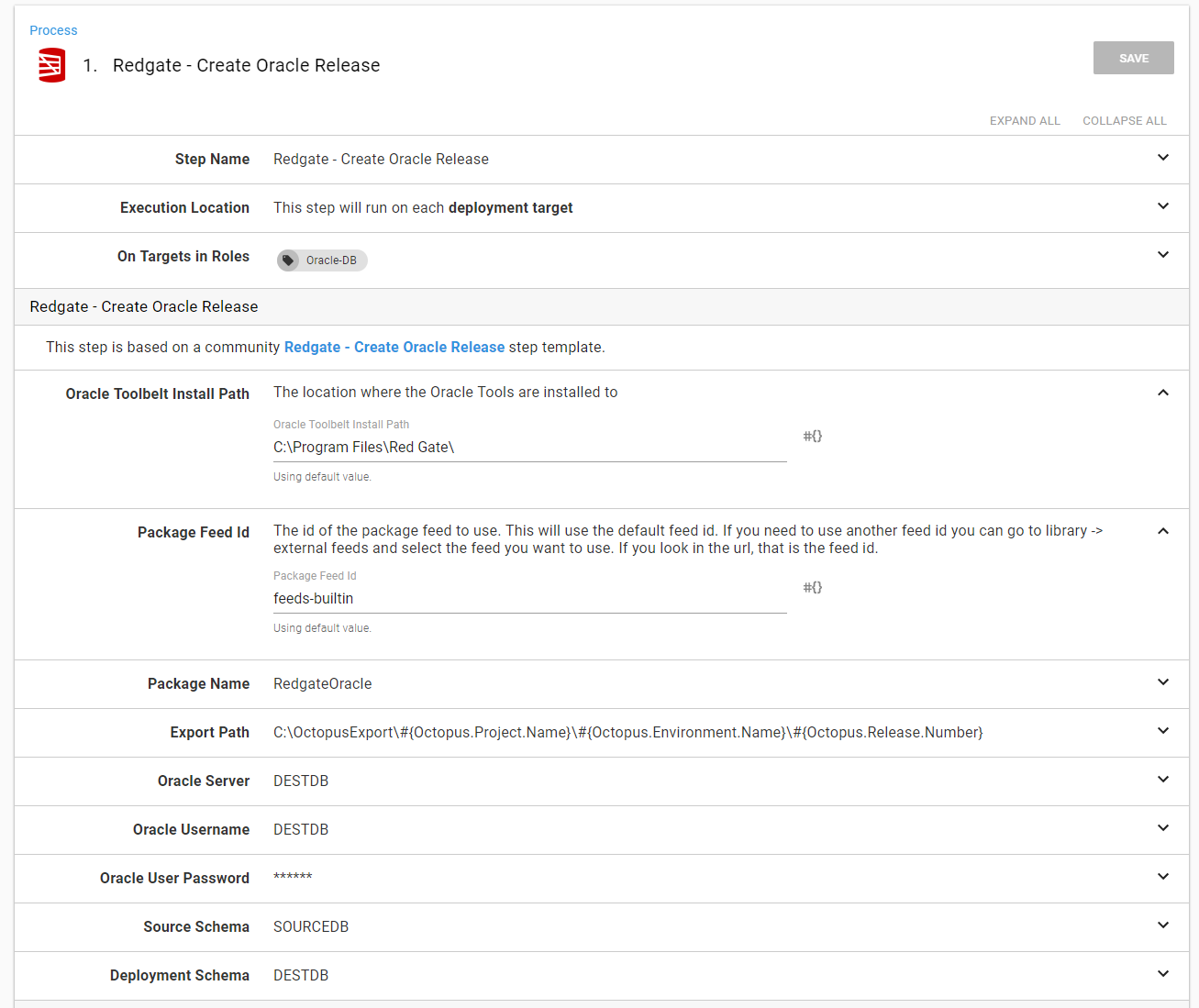Click EXPAND ALL
This screenshot has height=1008, width=1199.
click(1024, 121)
